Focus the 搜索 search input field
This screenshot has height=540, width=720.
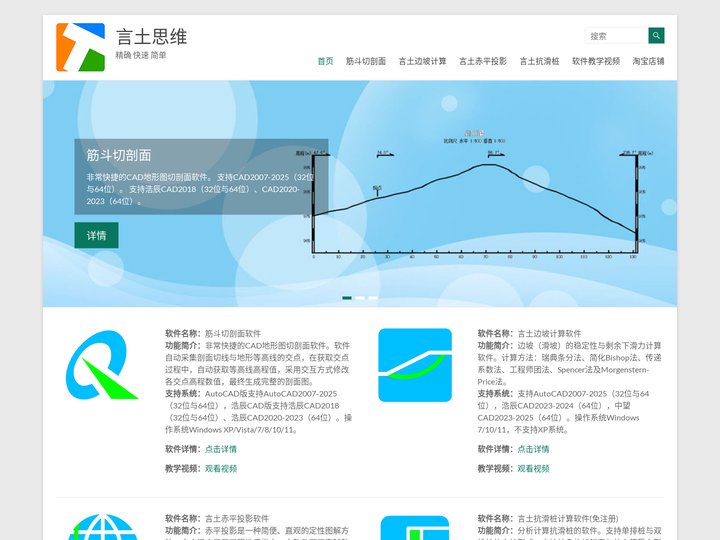(617, 35)
